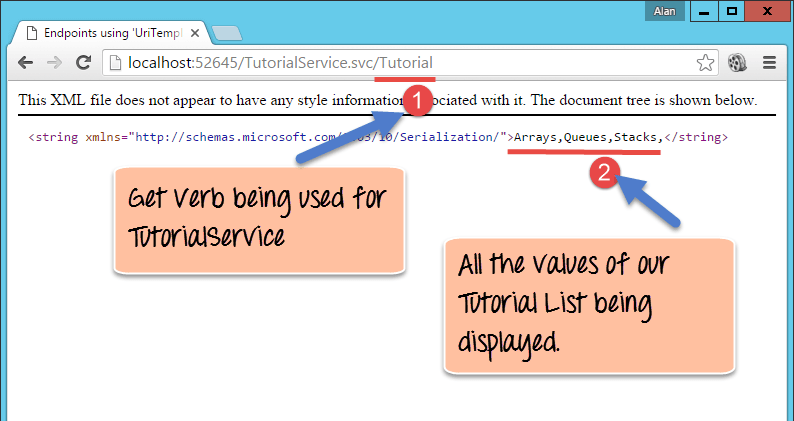The image size is (794, 421).
Task: Click the film reel extension icon
Action: click(x=738, y=63)
